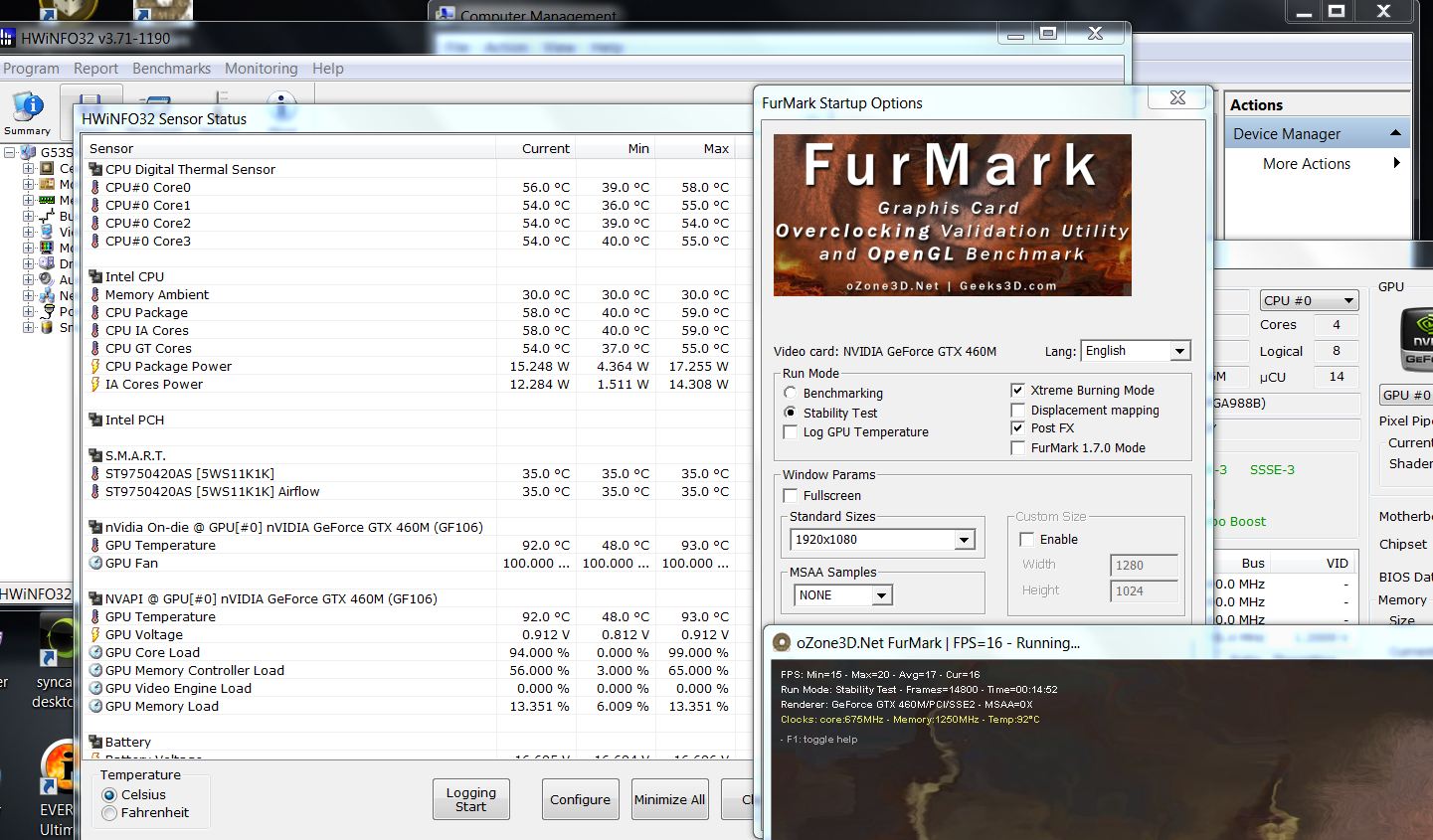This screenshot has height=840, width=1433.
Task: Collapse the Device Manager actions section arrow
Action: (x=1395, y=133)
